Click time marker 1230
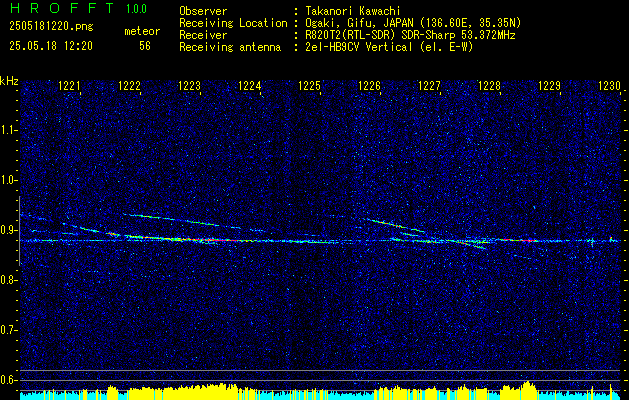This screenshot has height=400, width=629. 609,86
